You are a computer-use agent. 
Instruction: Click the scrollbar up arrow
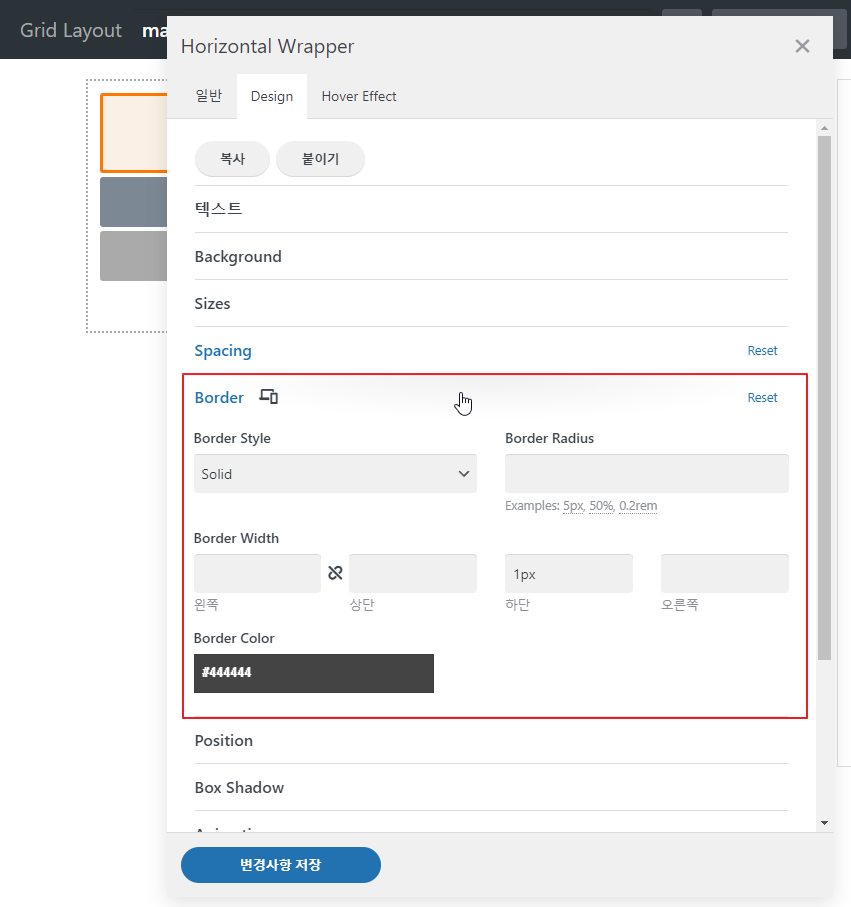click(x=824, y=128)
